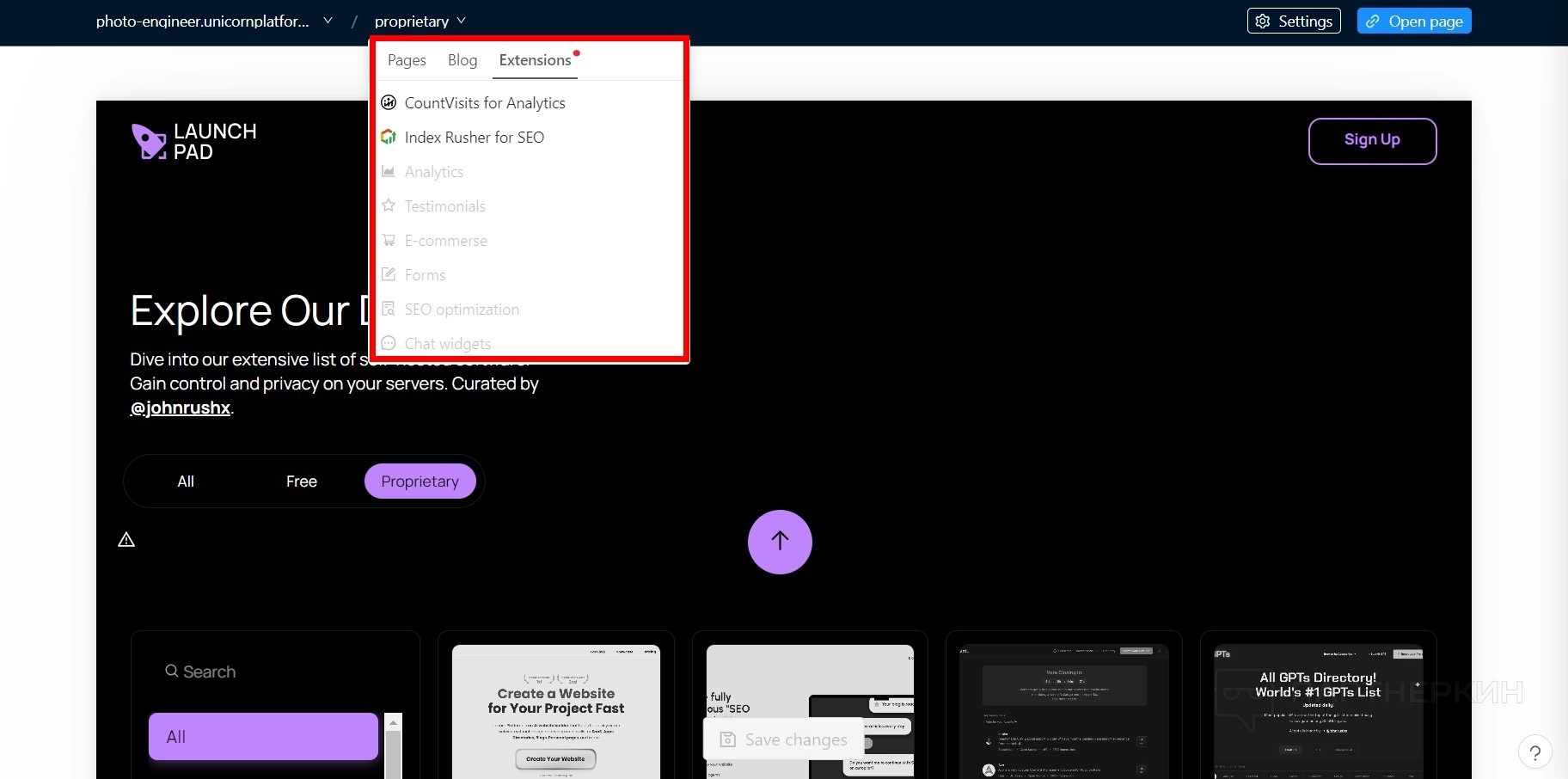Open the Create a Website thumbnail
1568x779 pixels.
click(556, 712)
